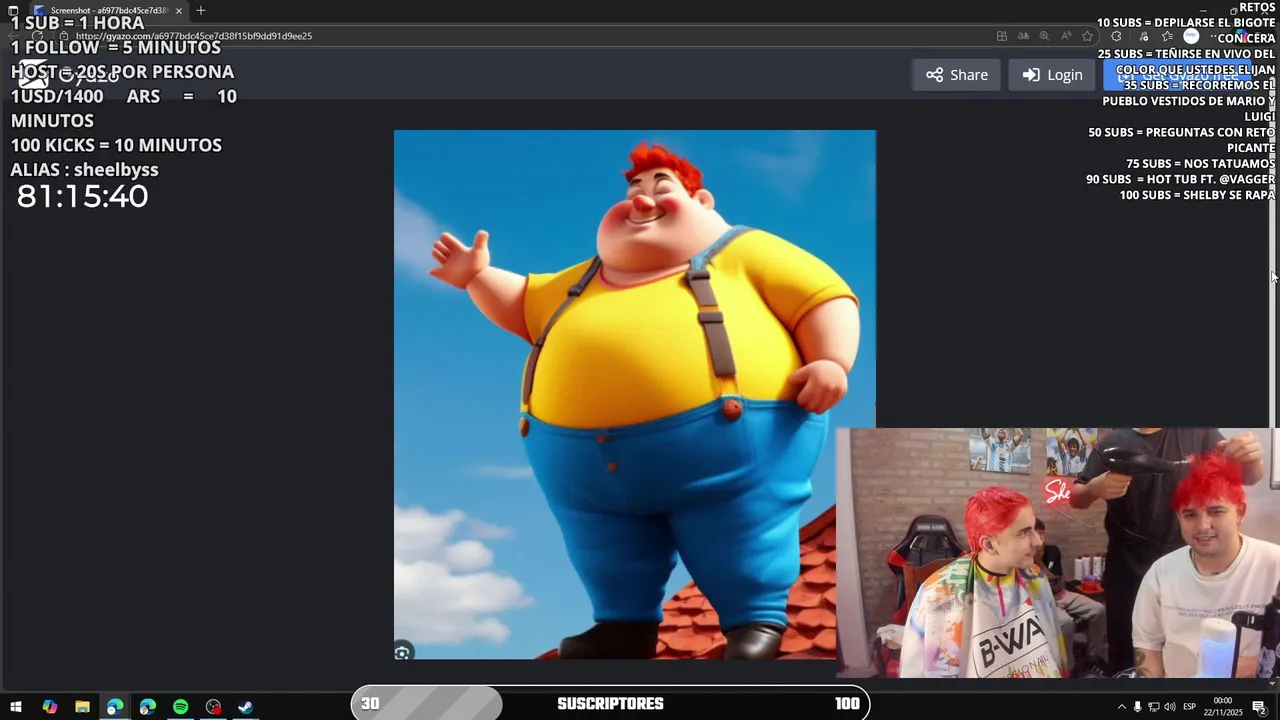Open Spotify from the taskbar

tap(180, 707)
